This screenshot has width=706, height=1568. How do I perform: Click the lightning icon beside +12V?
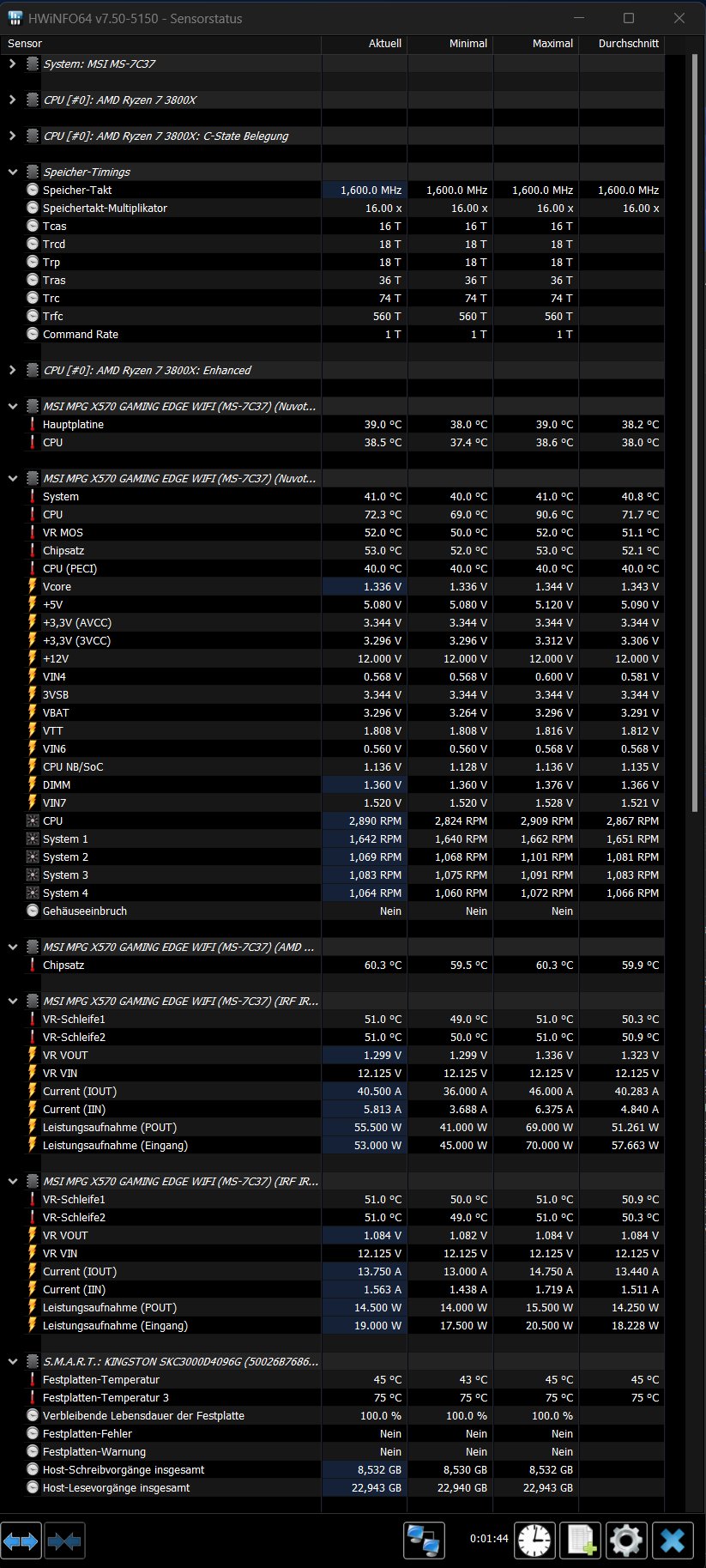[33, 658]
